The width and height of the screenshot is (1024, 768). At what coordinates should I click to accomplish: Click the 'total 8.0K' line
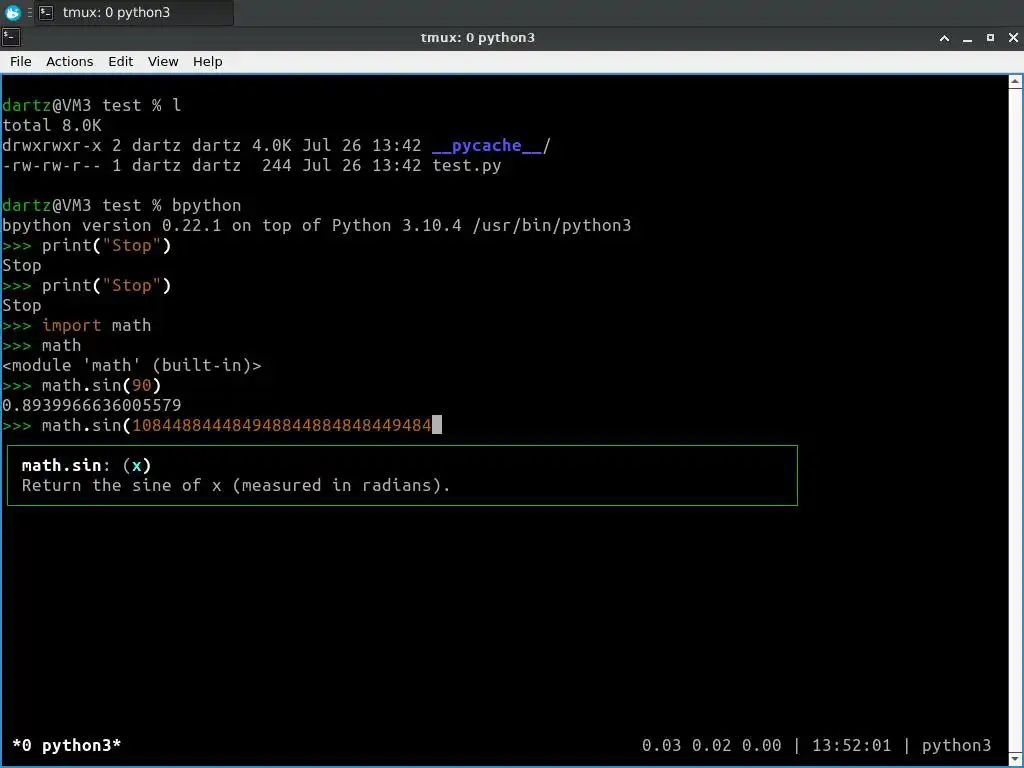pyautogui.click(x=52, y=125)
